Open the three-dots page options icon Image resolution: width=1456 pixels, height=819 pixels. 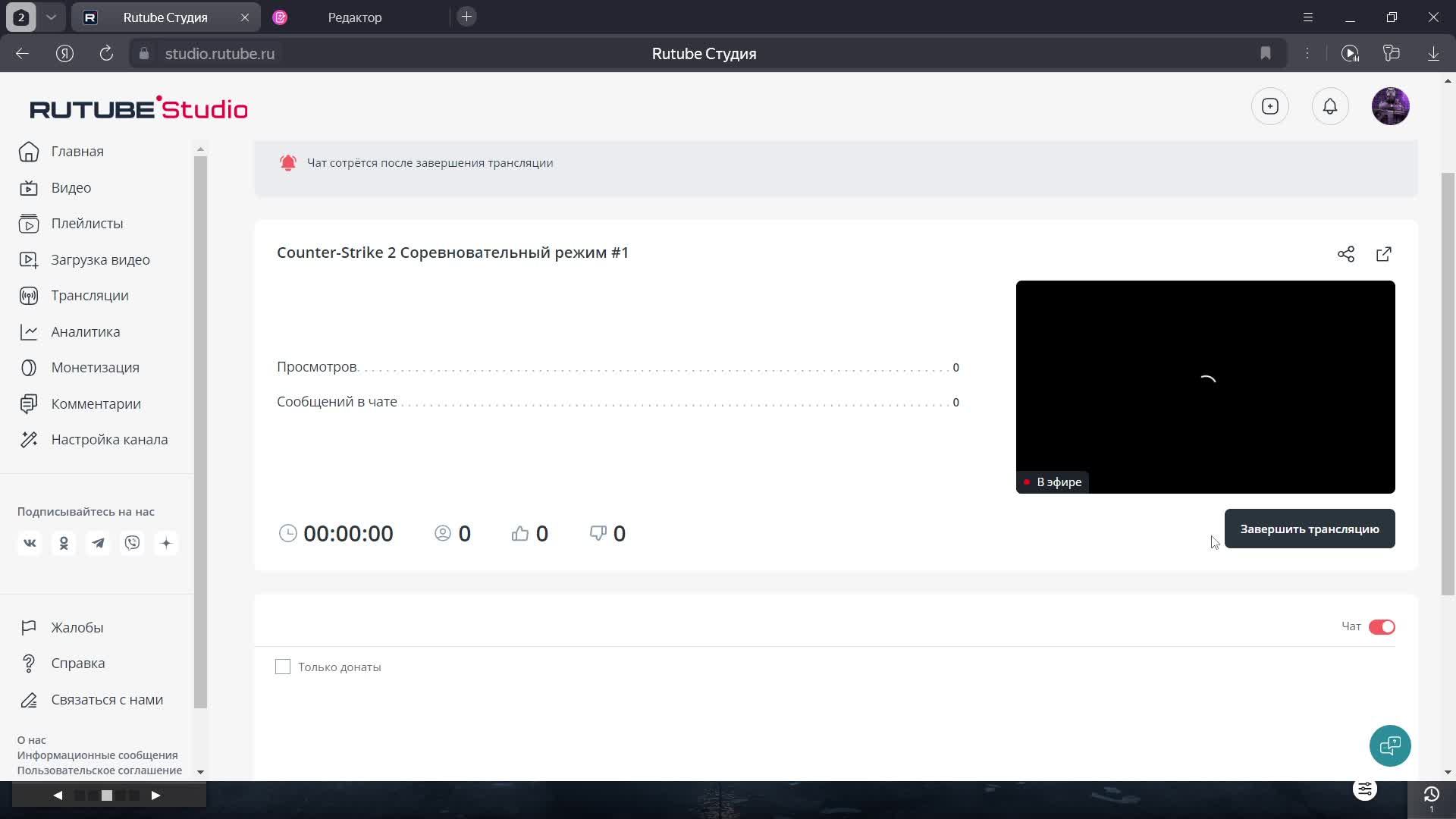[1307, 53]
